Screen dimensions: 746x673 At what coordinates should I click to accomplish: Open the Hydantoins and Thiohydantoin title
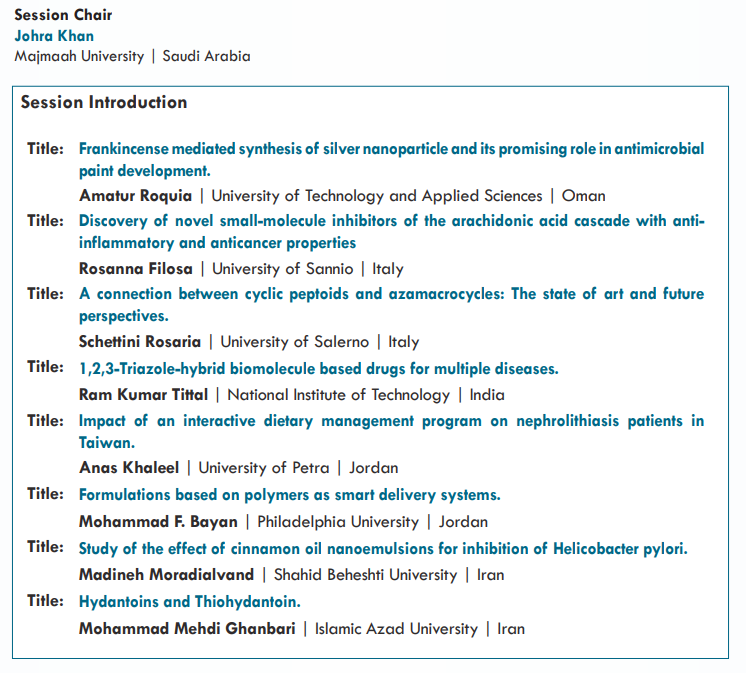(x=189, y=602)
